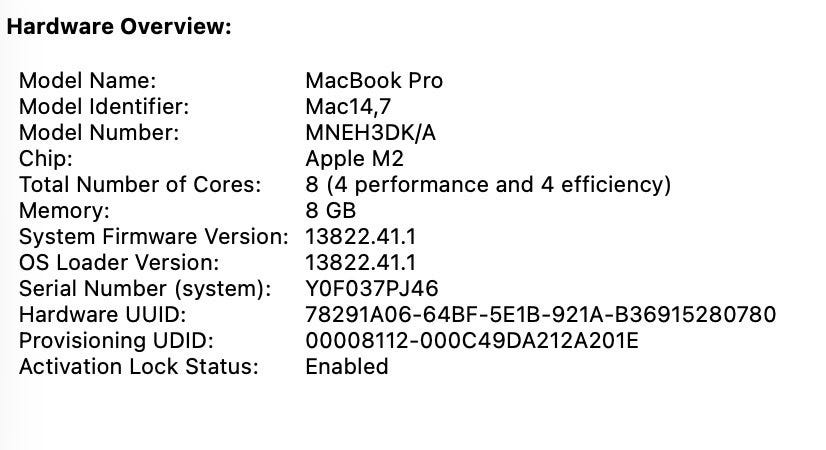Click the System Firmware Version label
The image size is (826, 450).
[x=153, y=237]
